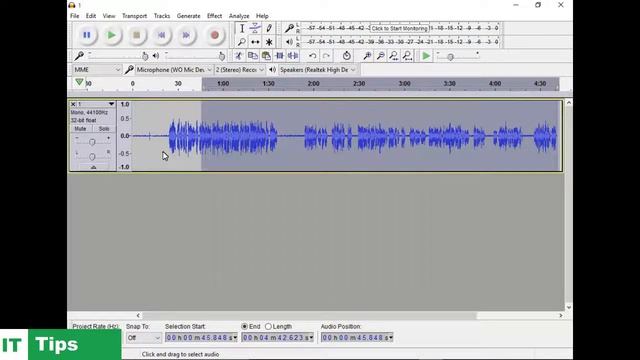
Task: Click to Start Monitoring in record meter
Action: 400,28
